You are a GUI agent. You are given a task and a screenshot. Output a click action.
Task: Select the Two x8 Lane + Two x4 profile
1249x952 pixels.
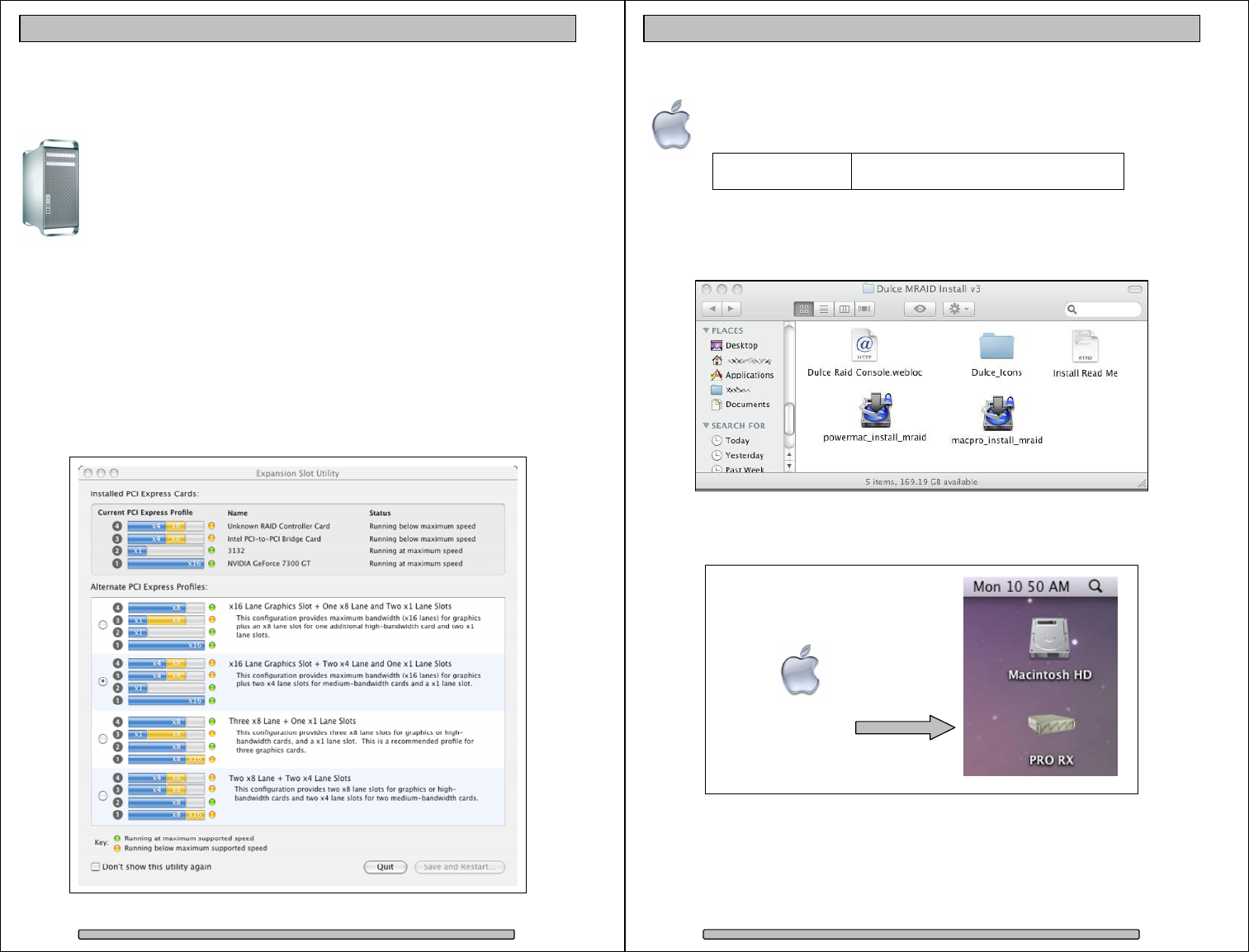103,796
